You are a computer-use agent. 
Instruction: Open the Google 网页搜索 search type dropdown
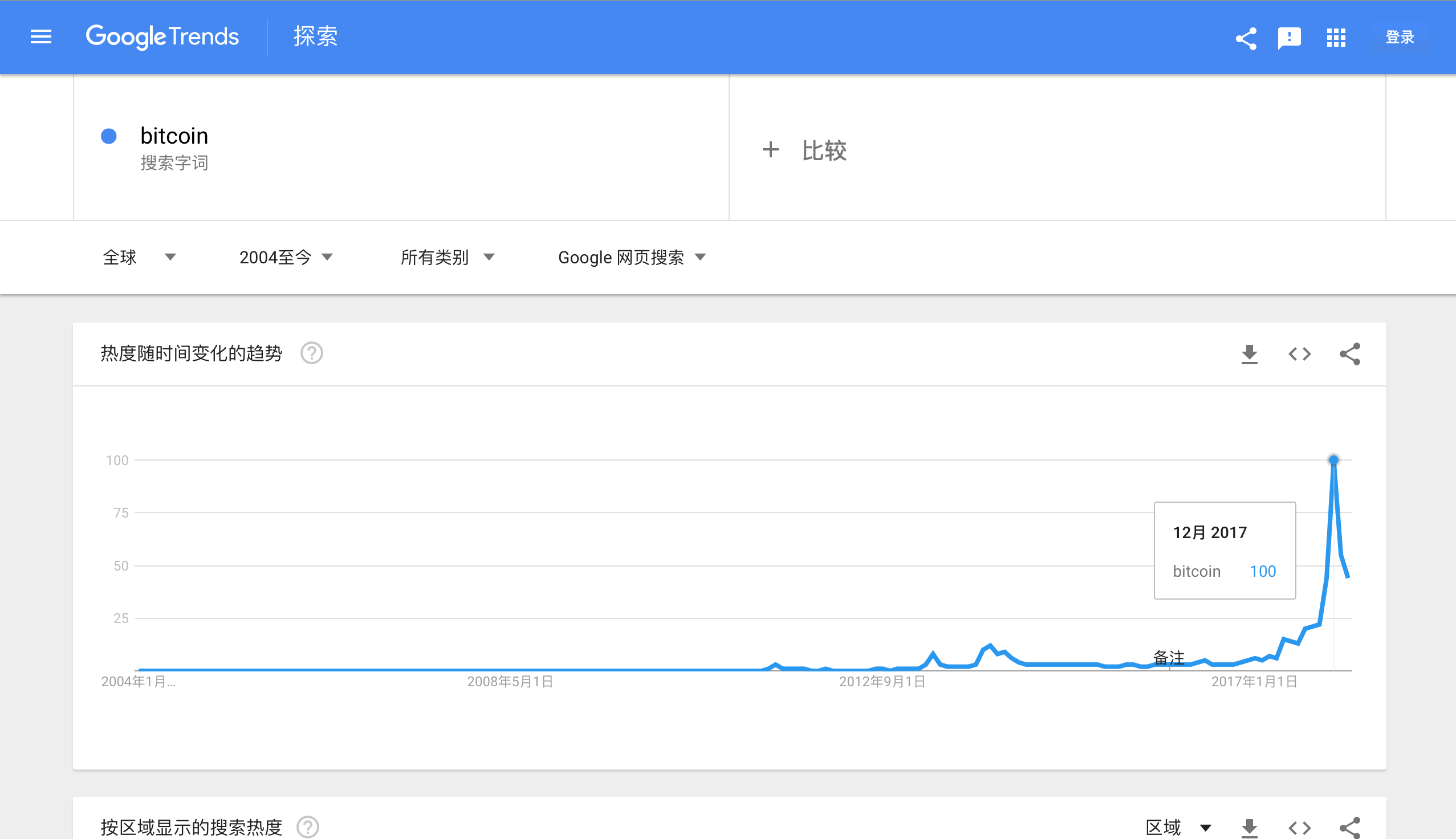point(632,257)
